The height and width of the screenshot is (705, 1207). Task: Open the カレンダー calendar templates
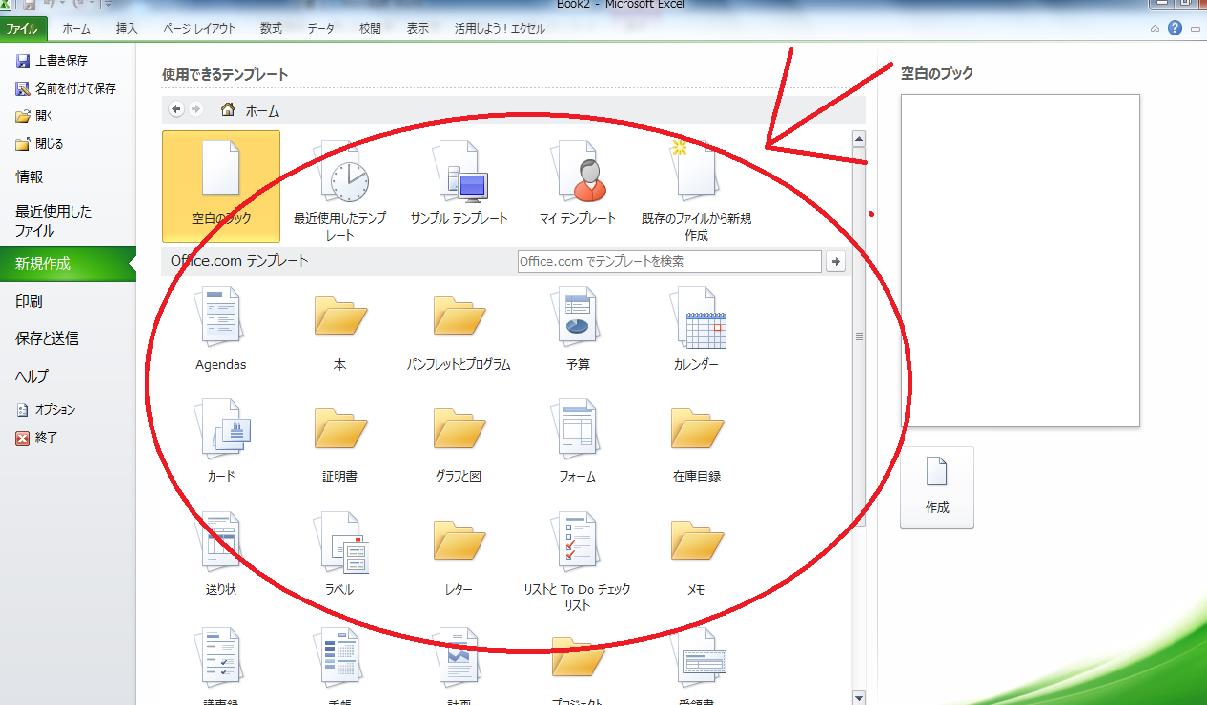696,328
